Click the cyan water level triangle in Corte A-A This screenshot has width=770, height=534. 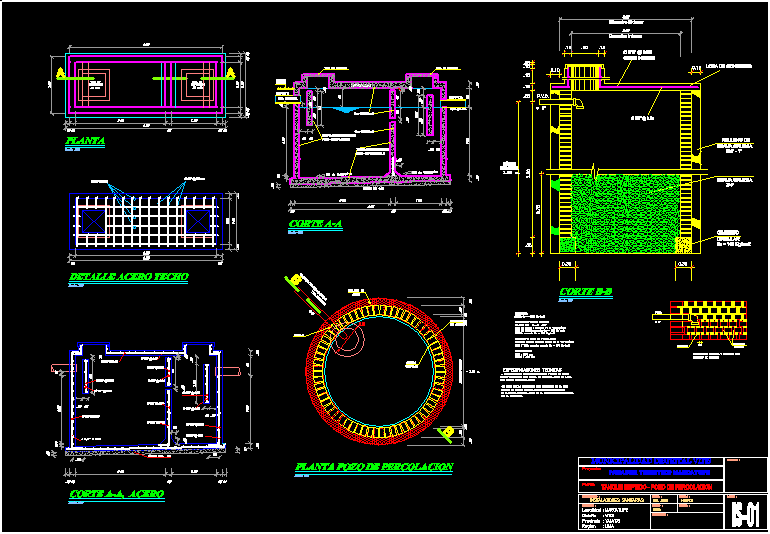345,110
